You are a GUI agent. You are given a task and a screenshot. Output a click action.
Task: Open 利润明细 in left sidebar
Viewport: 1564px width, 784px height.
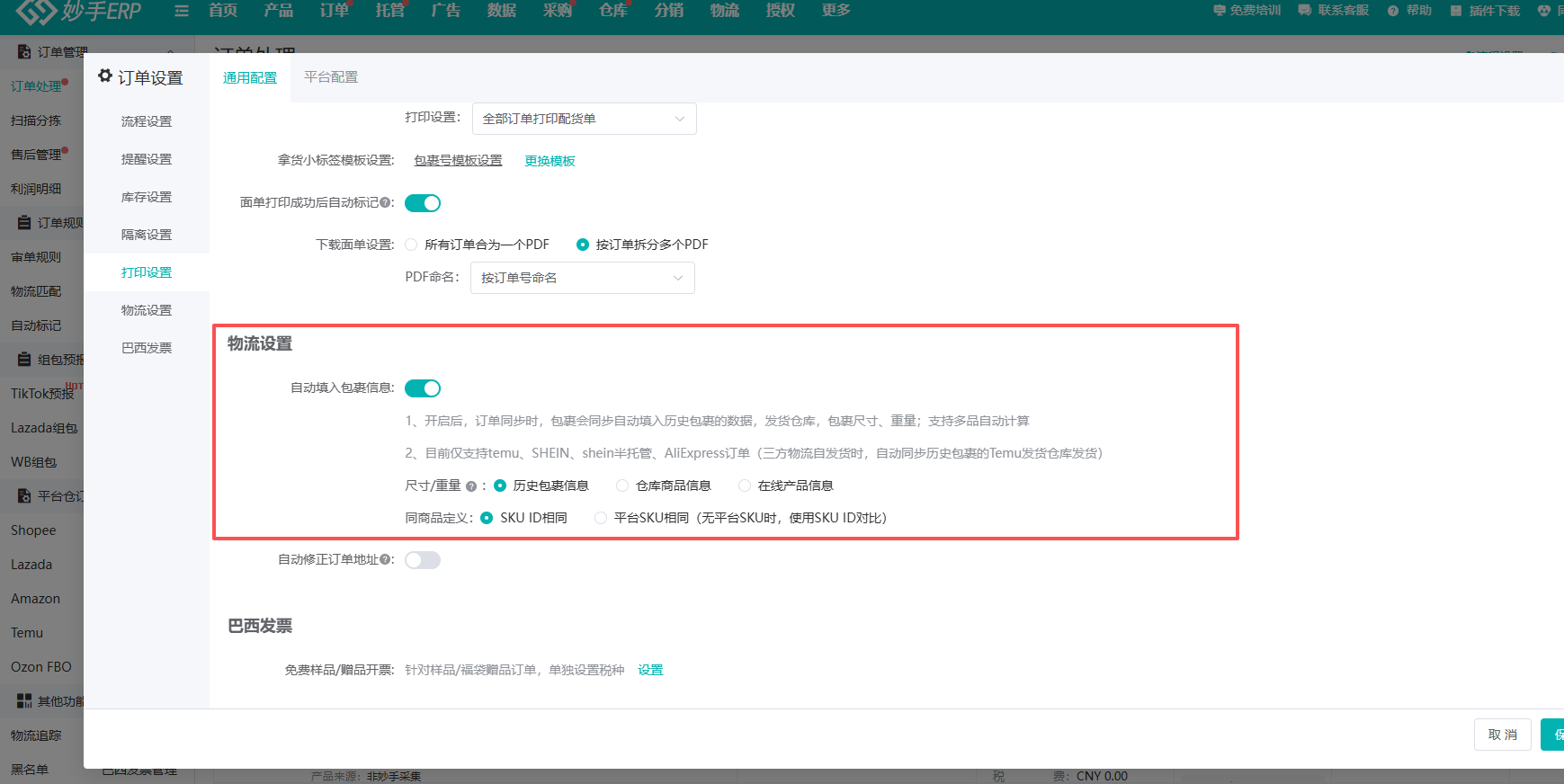click(x=36, y=189)
